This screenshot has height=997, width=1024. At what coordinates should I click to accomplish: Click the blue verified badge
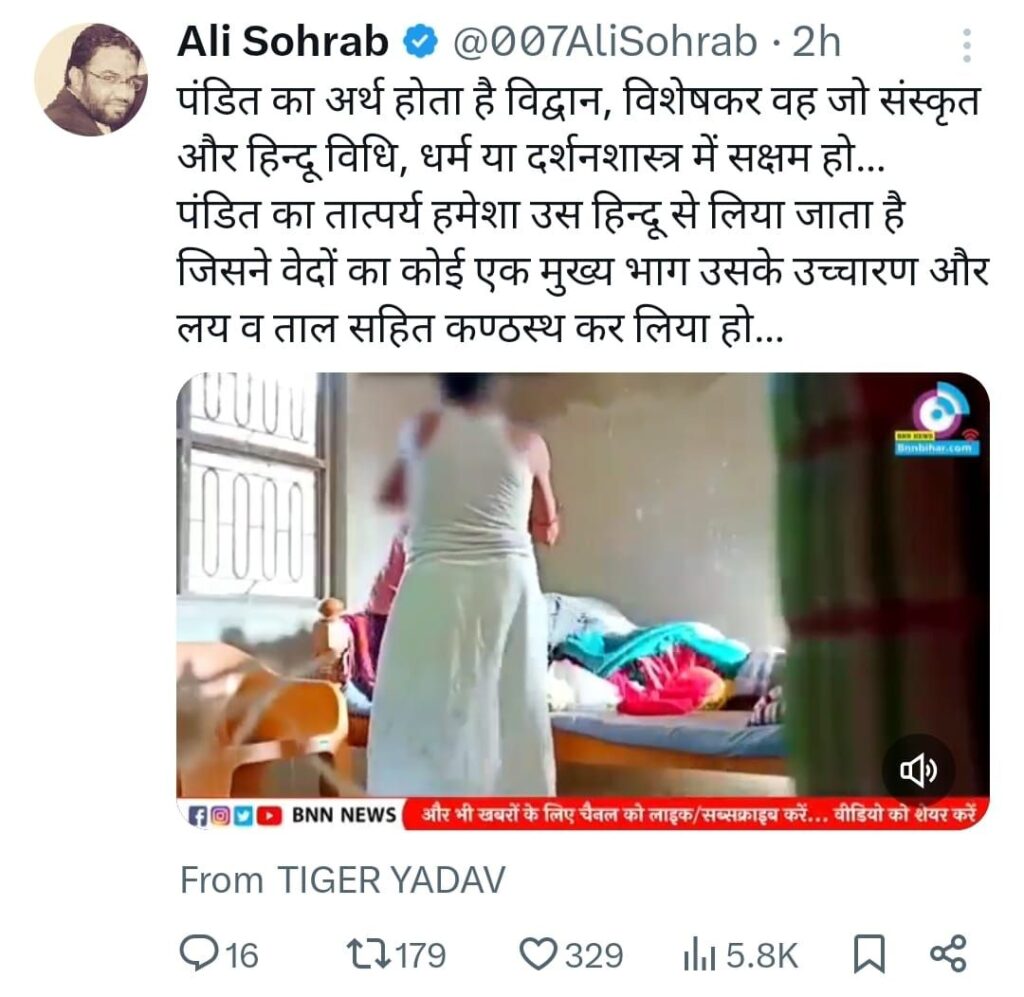(419, 42)
